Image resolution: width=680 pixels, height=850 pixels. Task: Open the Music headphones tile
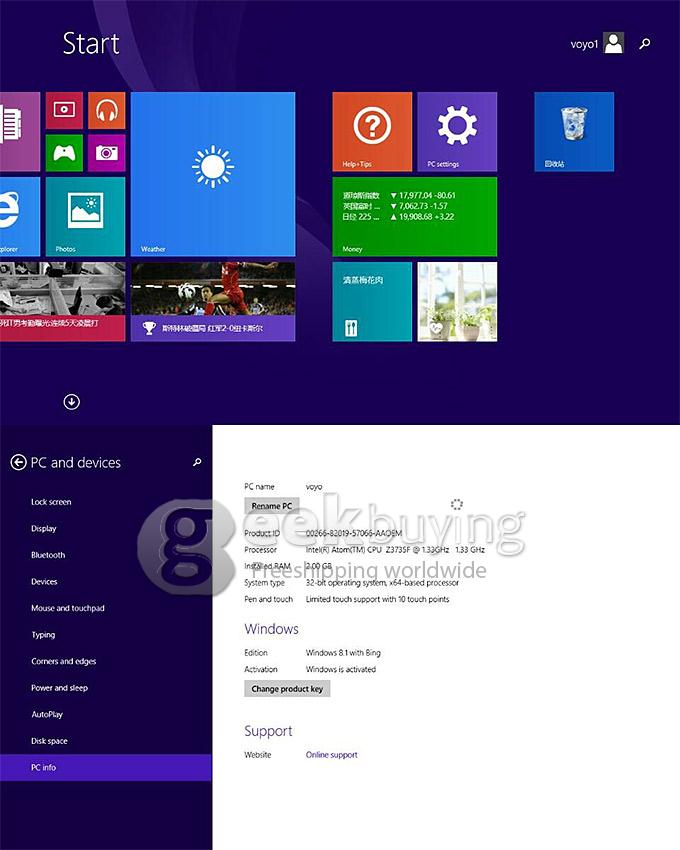pyautogui.click(x=107, y=110)
